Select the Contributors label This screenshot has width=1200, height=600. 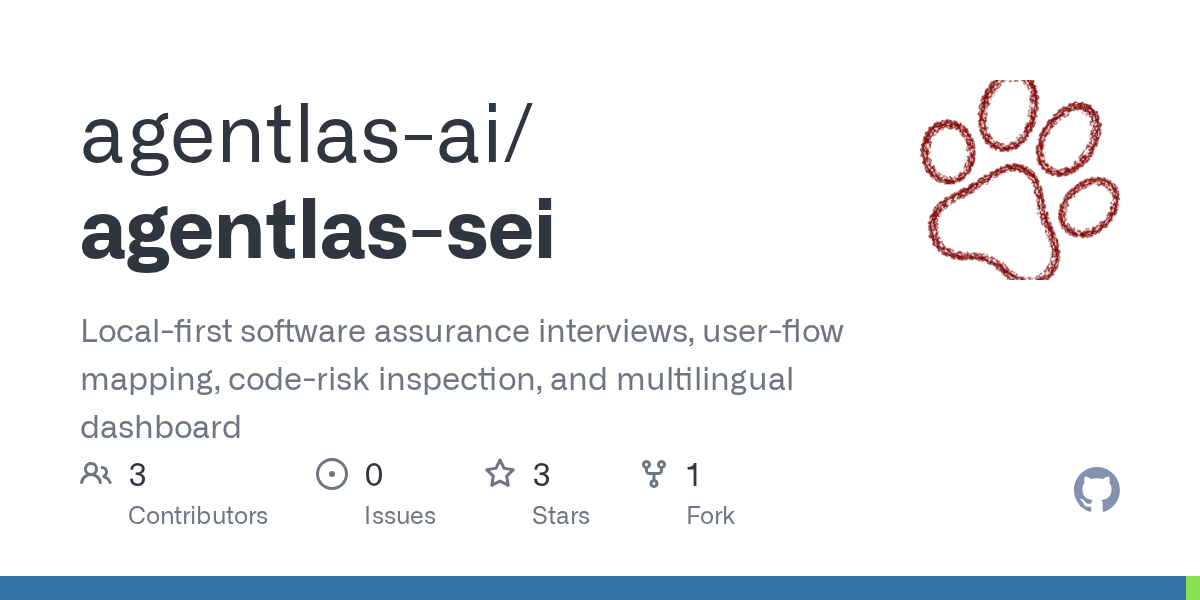[198, 516]
